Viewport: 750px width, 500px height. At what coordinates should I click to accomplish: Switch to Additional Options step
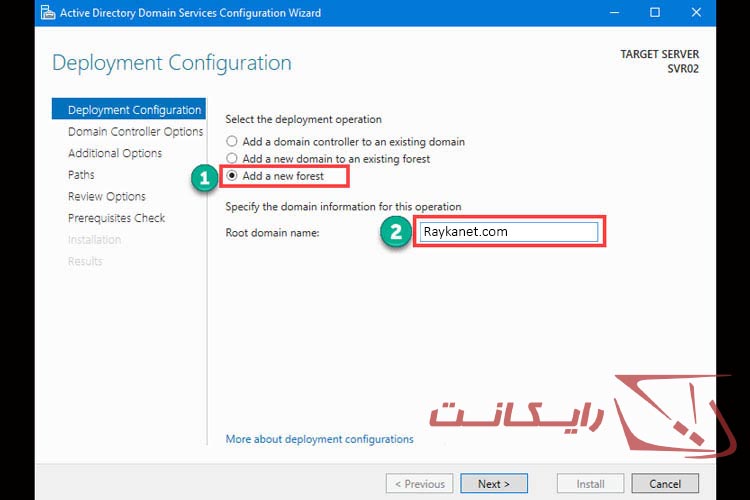(x=114, y=153)
